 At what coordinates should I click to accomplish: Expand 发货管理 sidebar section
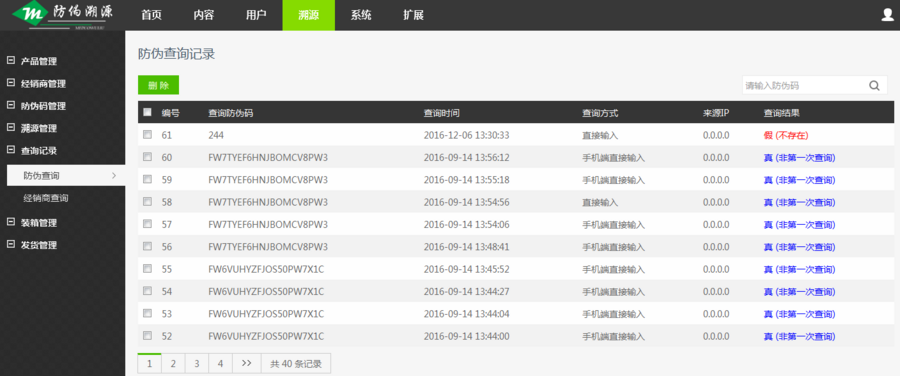click(11, 244)
